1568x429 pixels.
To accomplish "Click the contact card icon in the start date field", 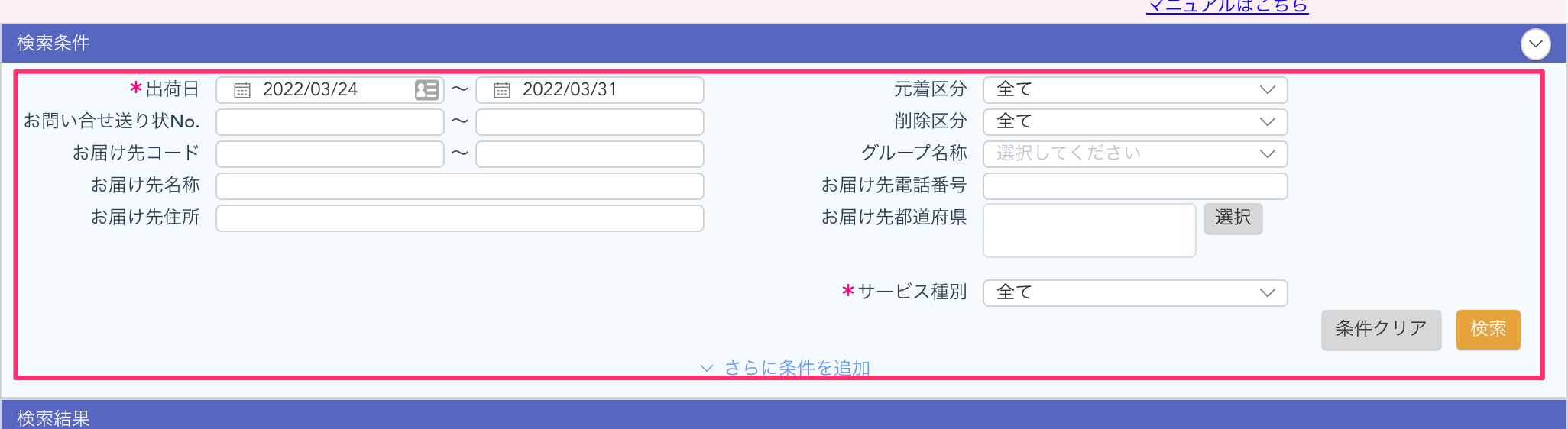I will coord(426,90).
